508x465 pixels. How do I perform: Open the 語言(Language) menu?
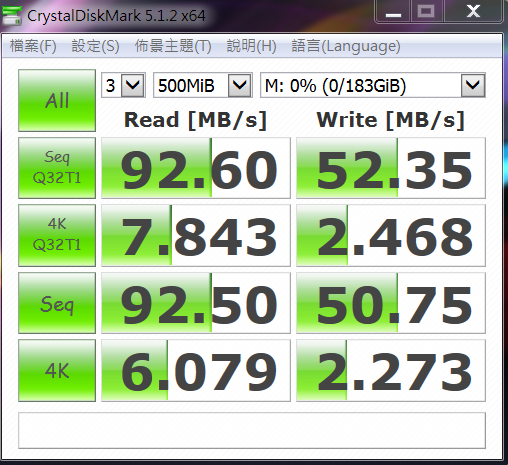click(x=346, y=46)
